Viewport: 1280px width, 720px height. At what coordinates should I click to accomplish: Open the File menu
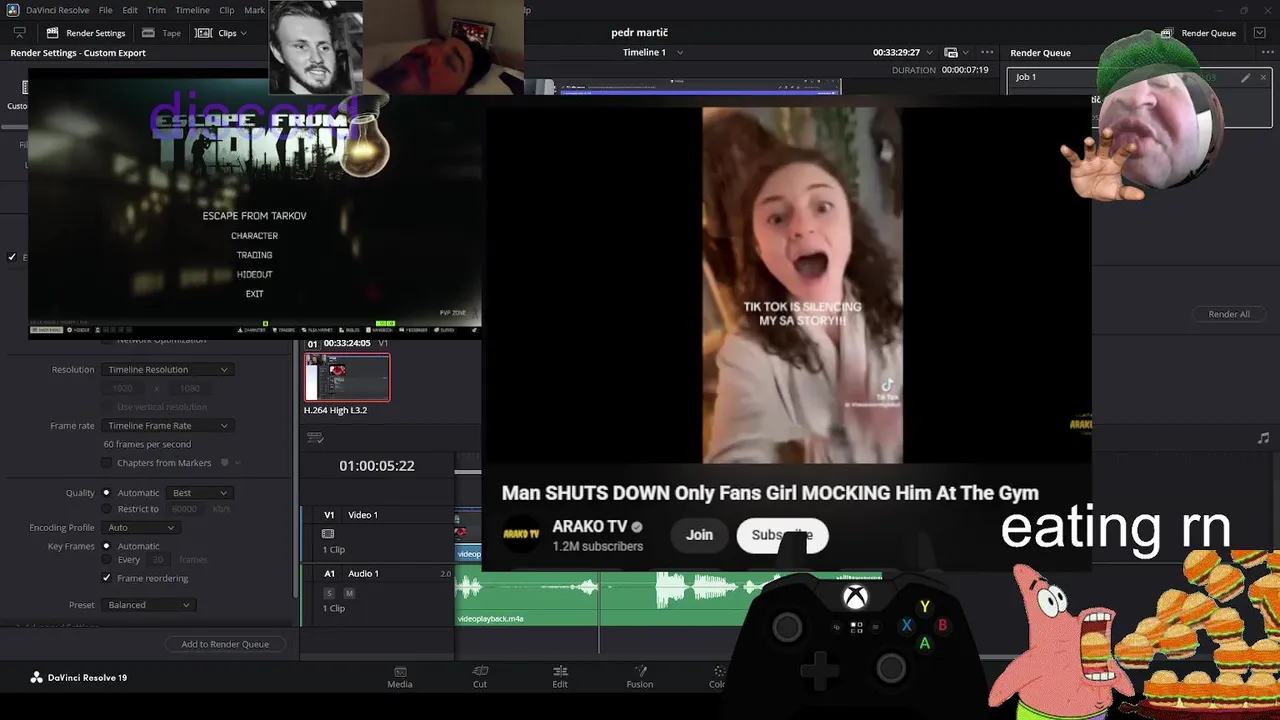pos(105,10)
